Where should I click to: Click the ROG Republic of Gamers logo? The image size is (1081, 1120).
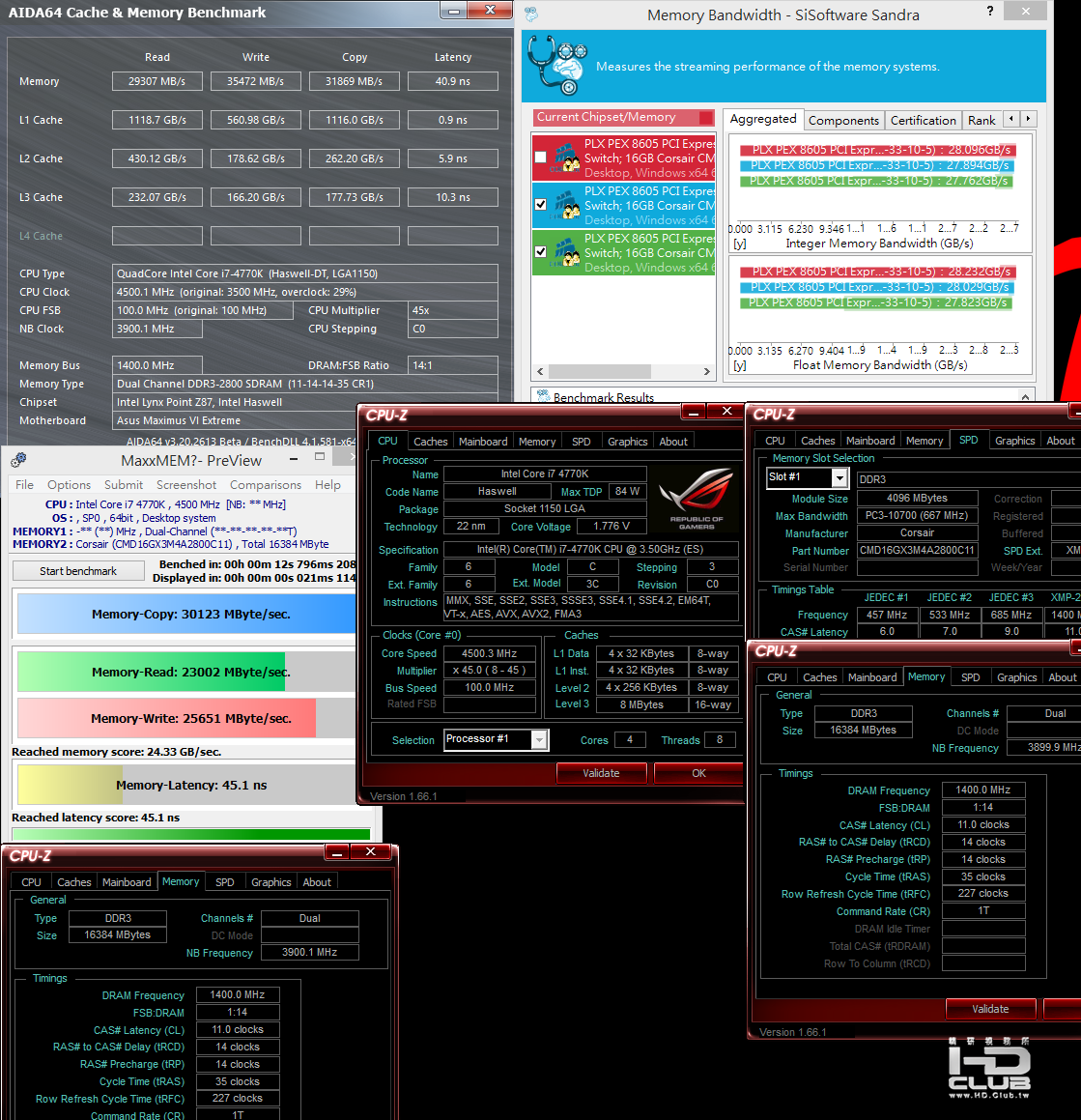point(696,498)
